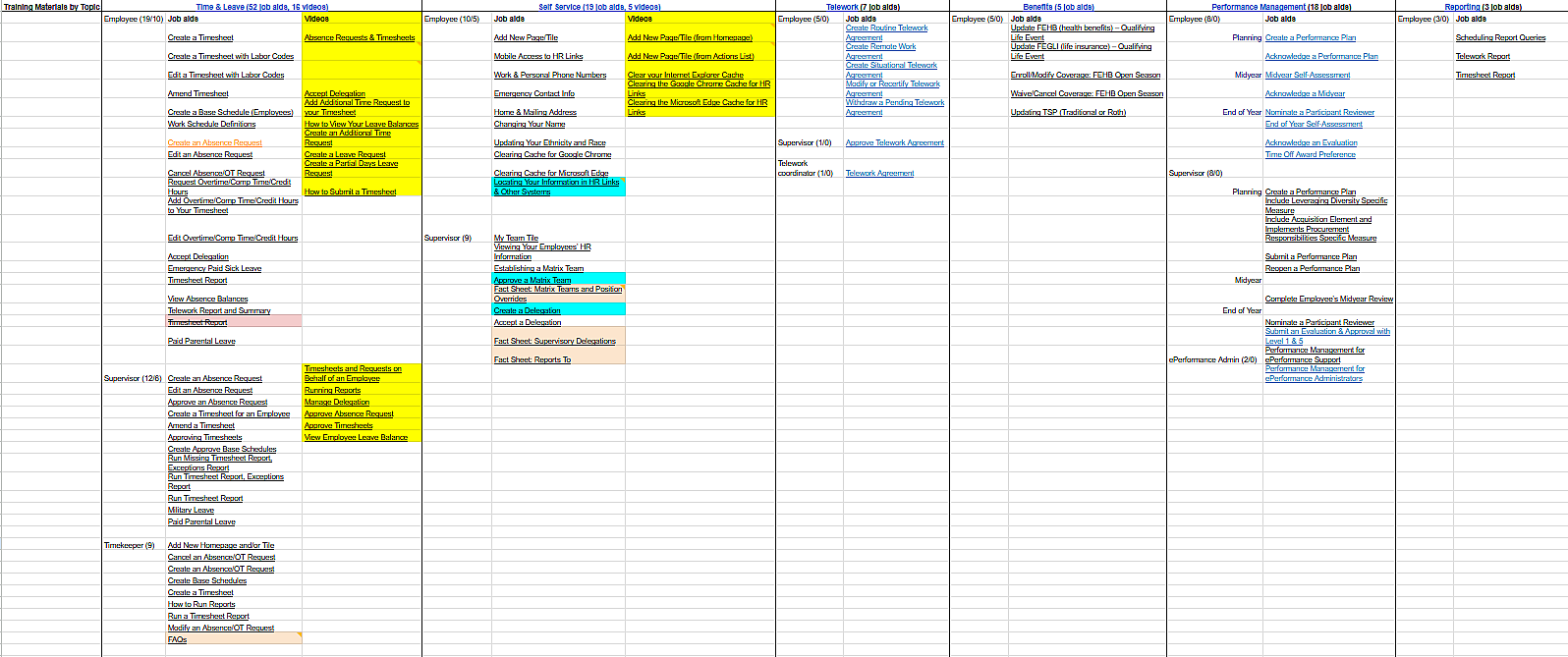Click the highlighted Create a Delegation link
1568x657 pixels.
tap(528, 311)
